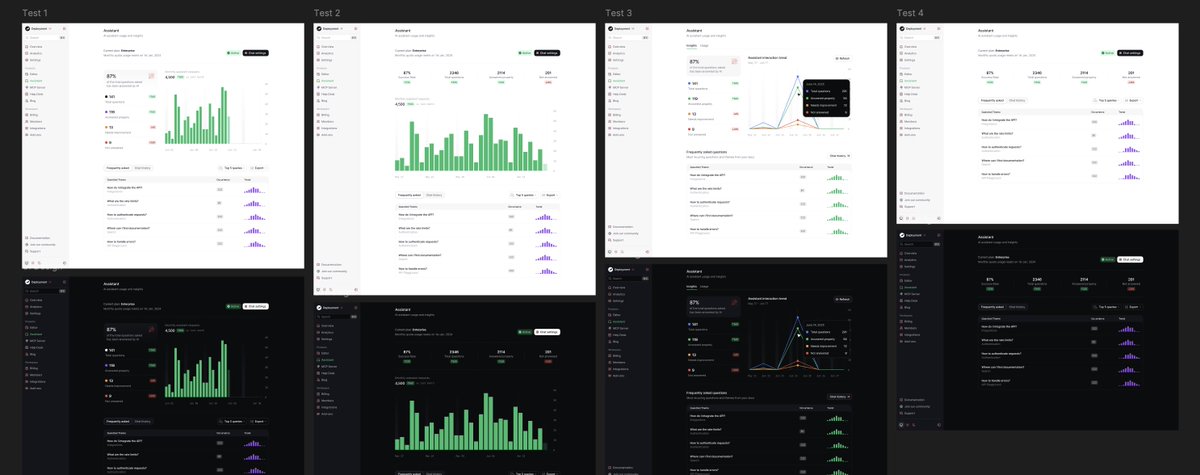Image resolution: width=1200 pixels, height=475 pixels.
Task: Click Members icon in Test 2 light sidebar
Action: (x=319, y=121)
